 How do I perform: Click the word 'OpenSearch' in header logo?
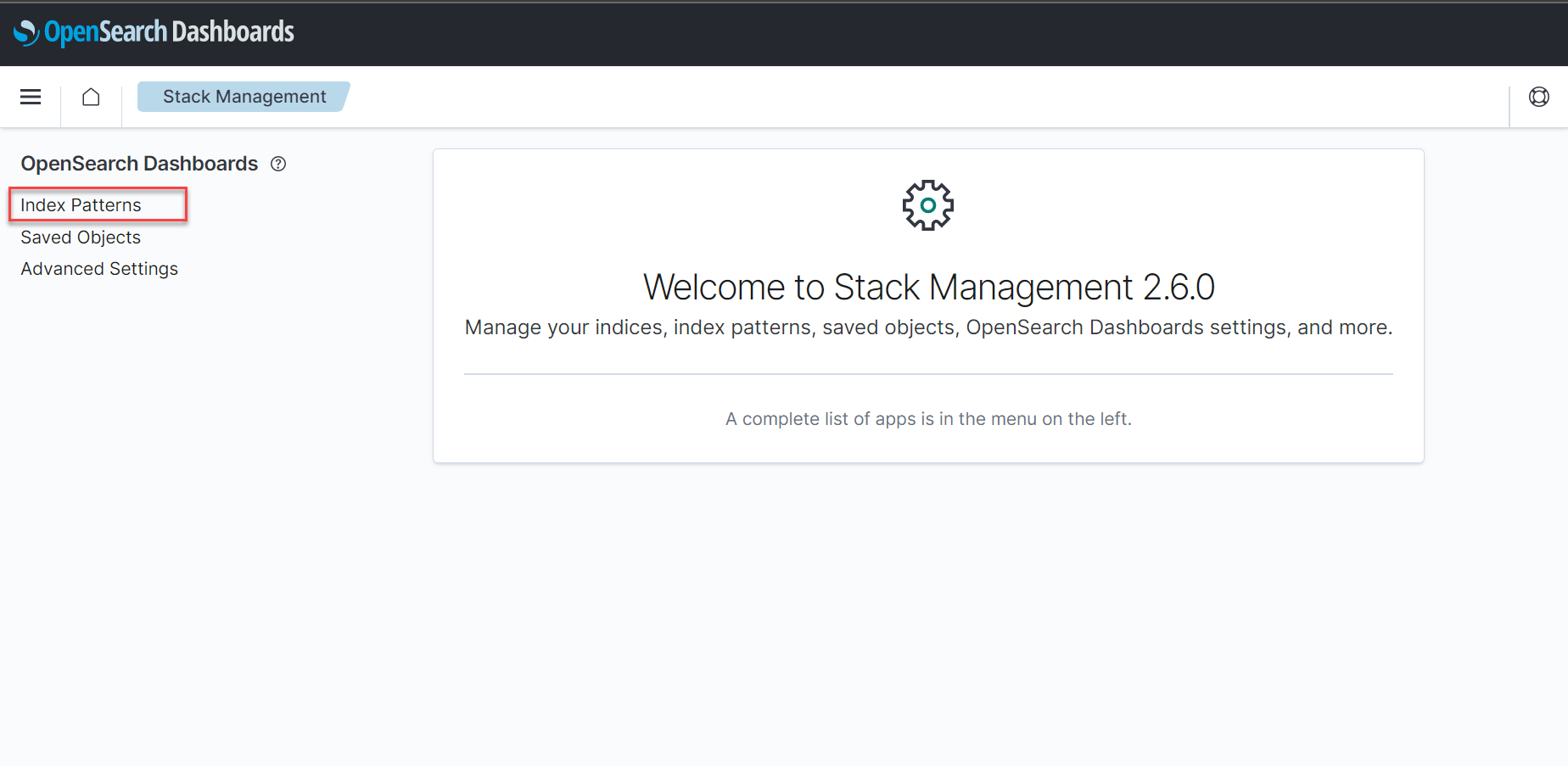[105, 32]
